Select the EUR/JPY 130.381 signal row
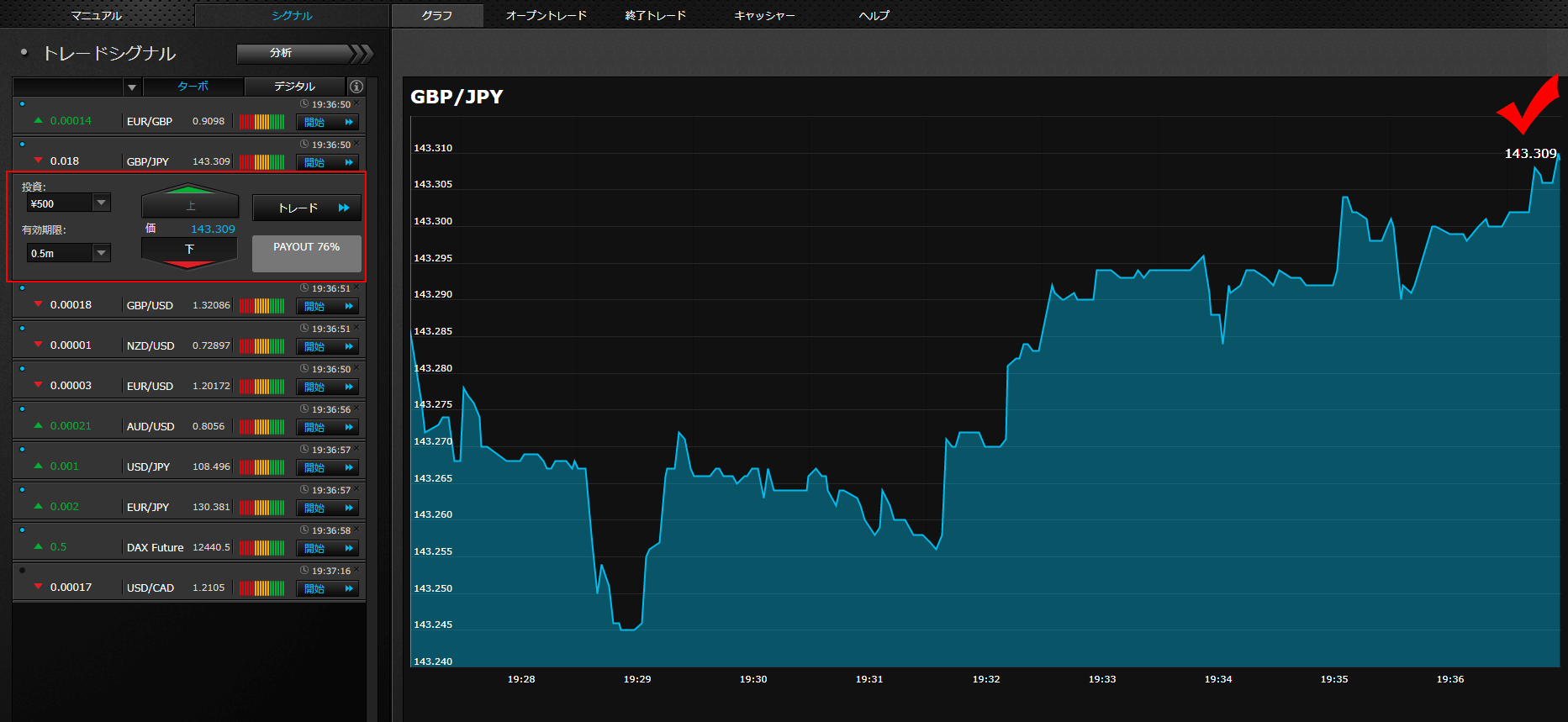Image resolution: width=1568 pixels, height=722 pixels. click(x=189, y=500)
